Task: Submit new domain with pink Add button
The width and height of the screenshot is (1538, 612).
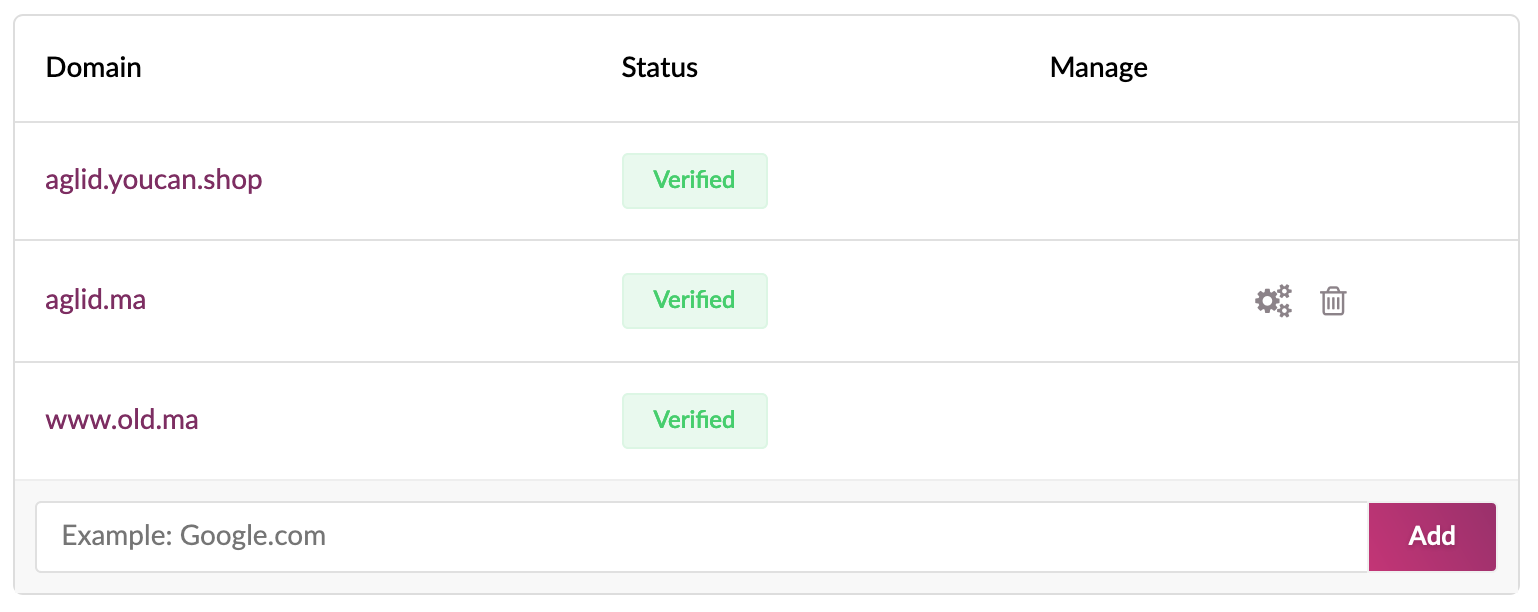Action: (1432, 537)
